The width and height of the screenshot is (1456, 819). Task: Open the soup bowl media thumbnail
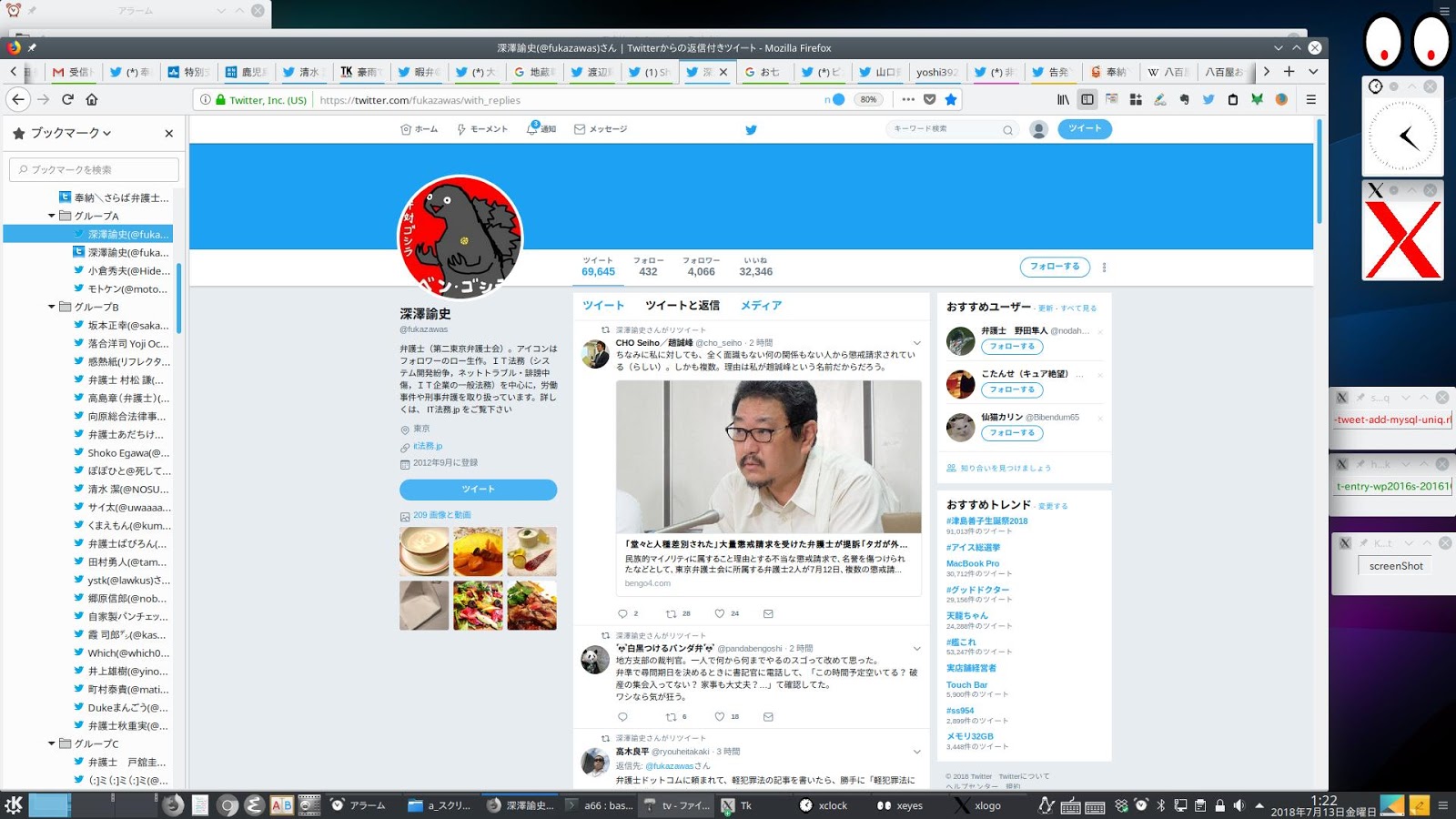424,551
